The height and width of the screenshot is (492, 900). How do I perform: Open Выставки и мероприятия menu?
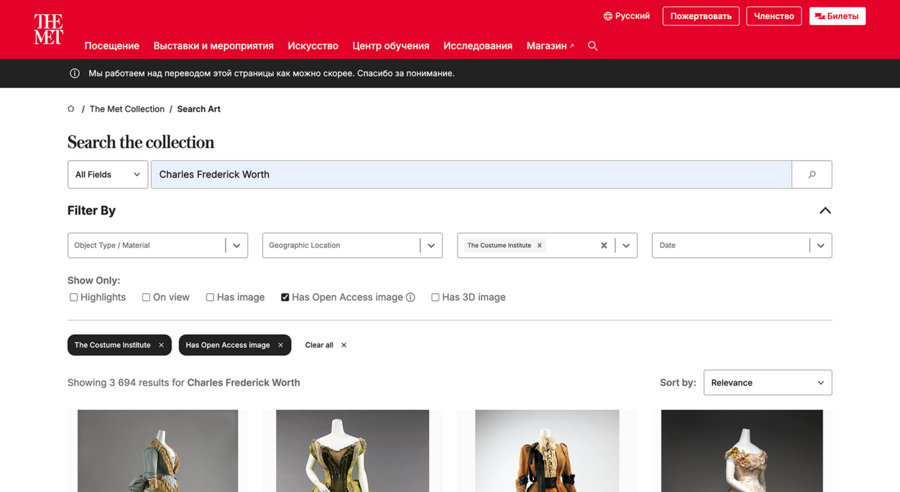(x=214, y=46)
